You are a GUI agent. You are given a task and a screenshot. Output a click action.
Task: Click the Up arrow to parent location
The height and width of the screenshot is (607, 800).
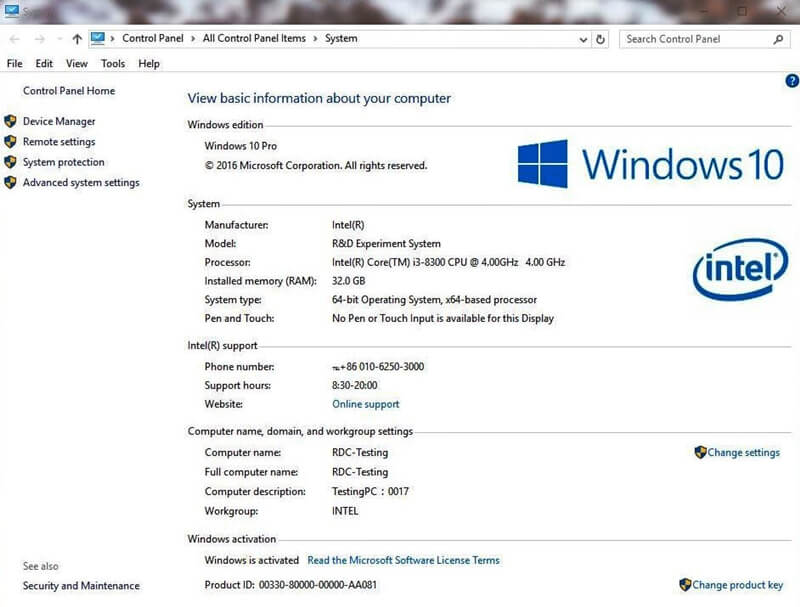click(x=77, y=39)
